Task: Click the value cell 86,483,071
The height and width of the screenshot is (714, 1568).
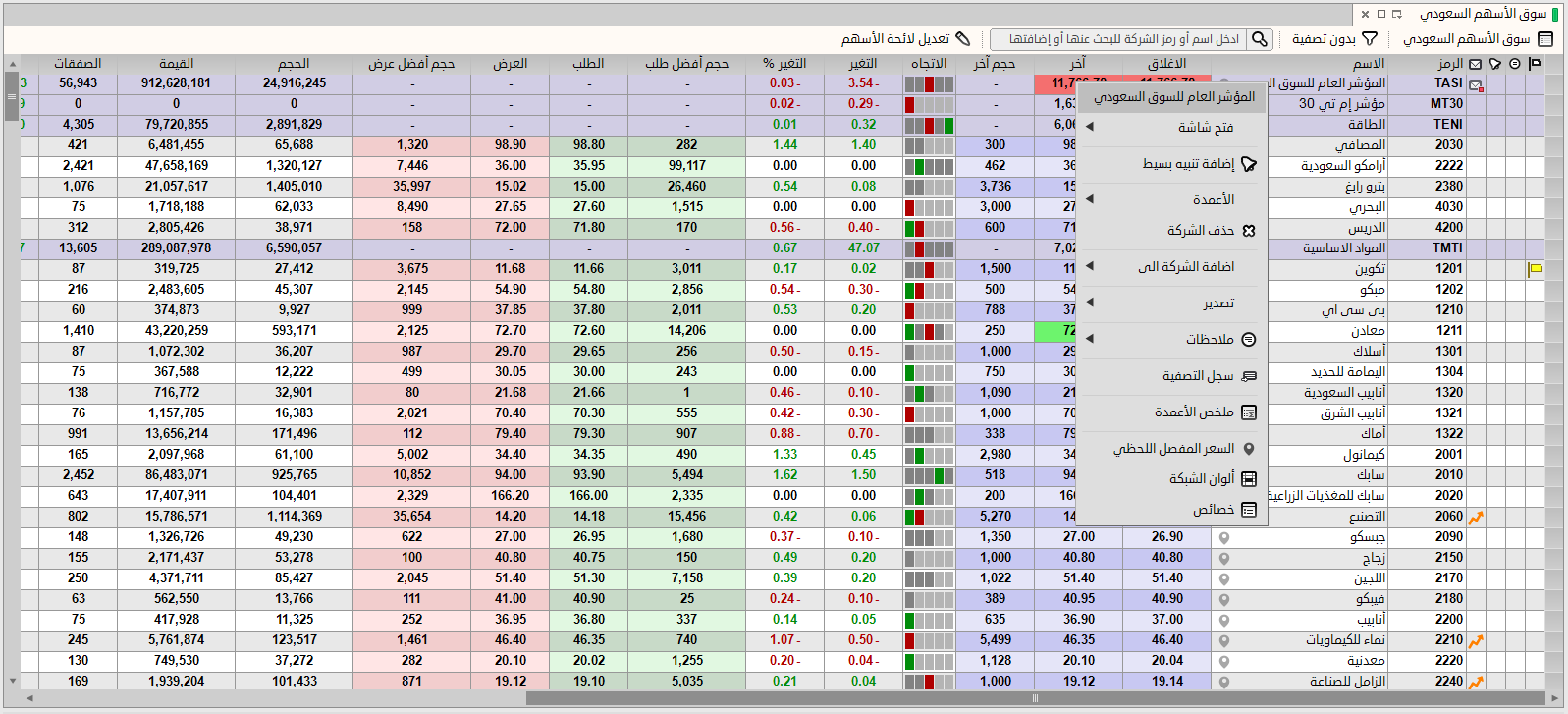Action: point(176,475)
